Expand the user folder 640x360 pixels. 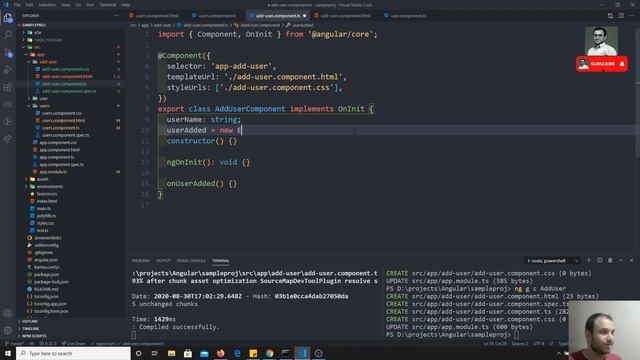tap(44, 98)
